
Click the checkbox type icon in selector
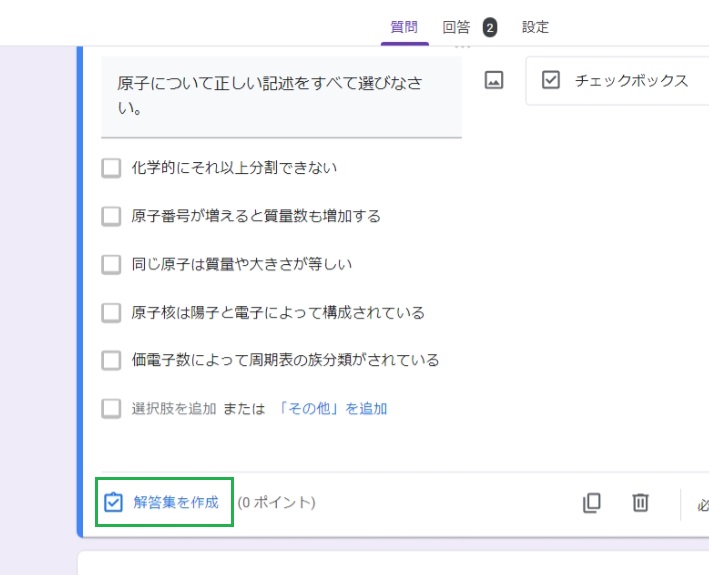[x=551, y=80]
